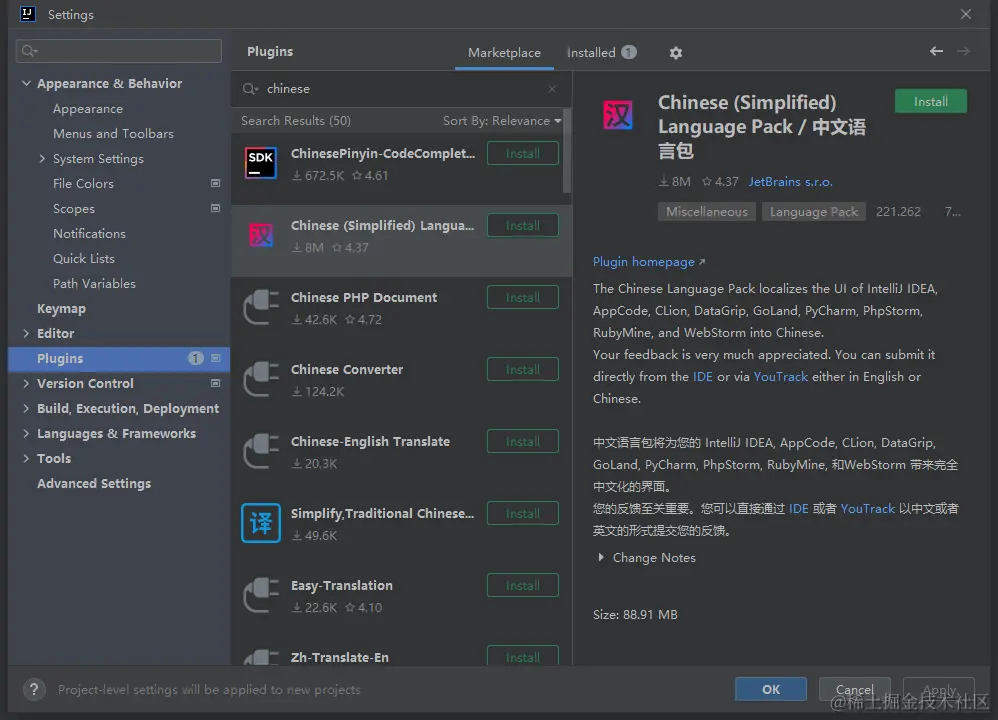Click the ChinesePinyin-CodeCompletion SDK icon
Viewport: 998px width, 720px height.
pos(260,163)
